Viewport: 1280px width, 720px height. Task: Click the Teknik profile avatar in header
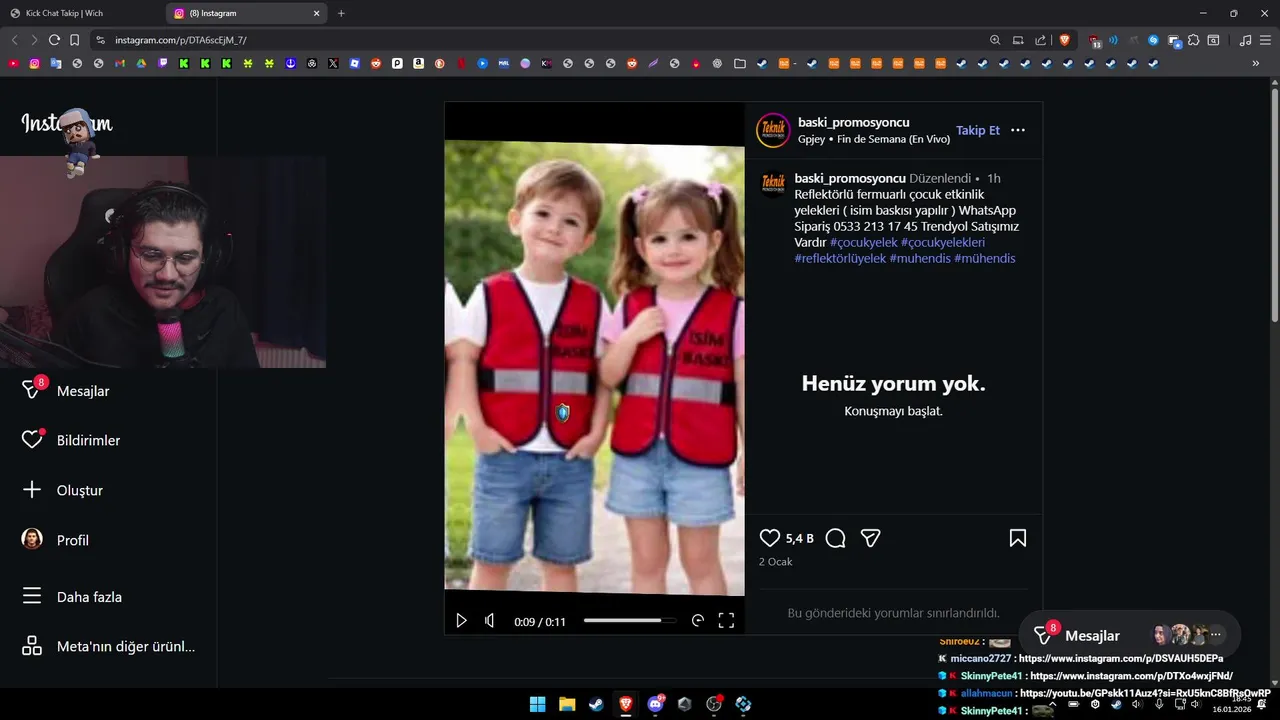tap(773, 130)
